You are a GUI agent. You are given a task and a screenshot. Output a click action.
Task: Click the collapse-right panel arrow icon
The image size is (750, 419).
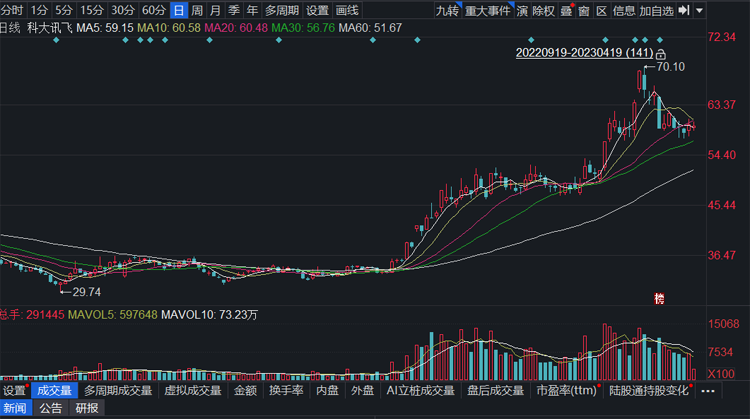[684, 10]
